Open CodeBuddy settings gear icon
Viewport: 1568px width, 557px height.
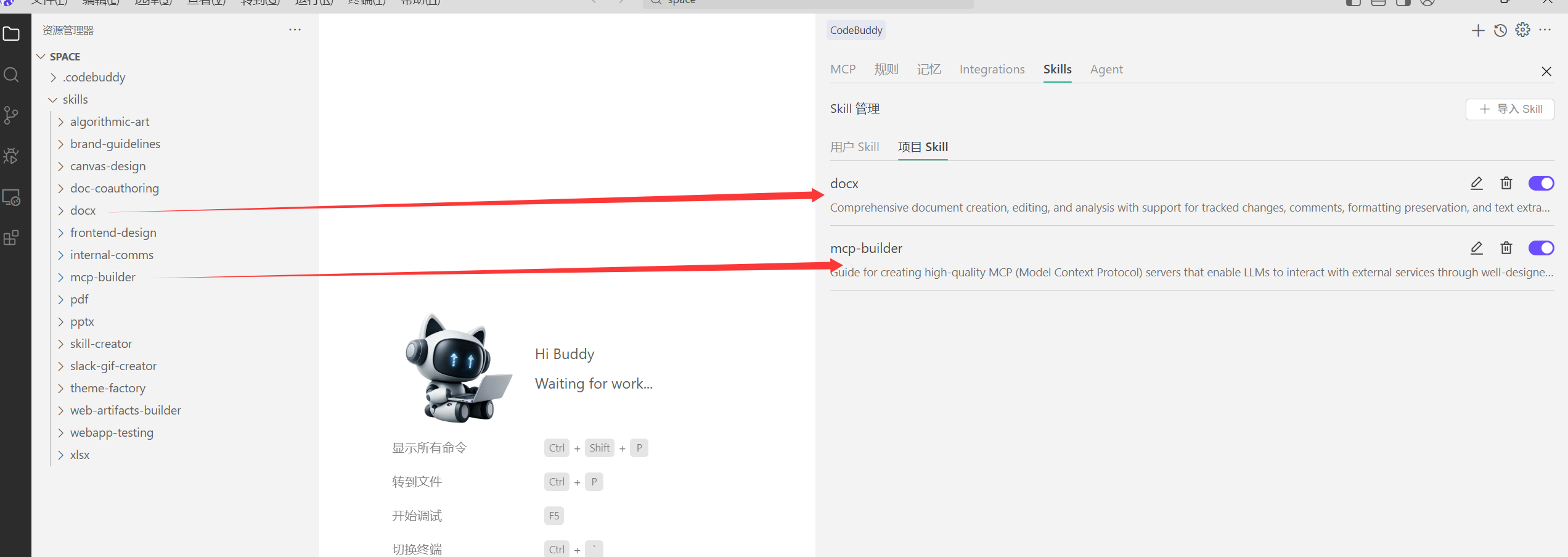[x=1522, y=30]
